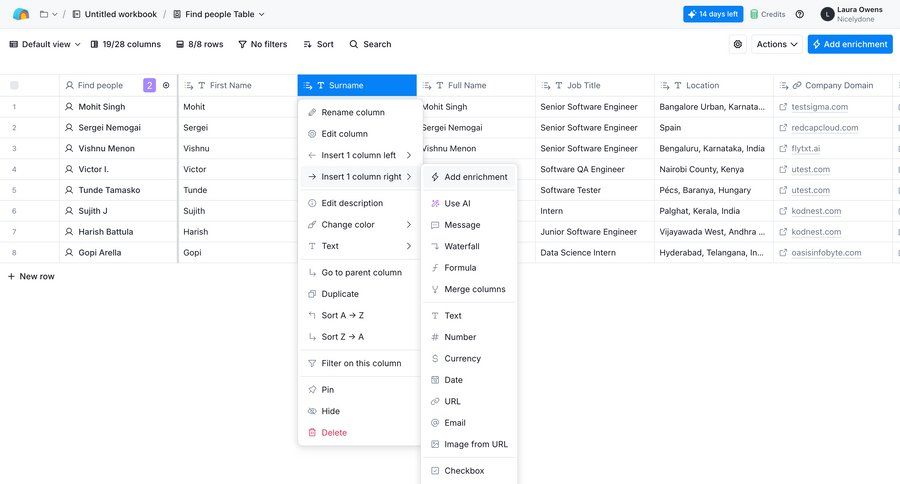Image resolution: width=900 pixels, height=484 pixels.
Task: Choose Rename column from menu
Action: tap(360, 113)
